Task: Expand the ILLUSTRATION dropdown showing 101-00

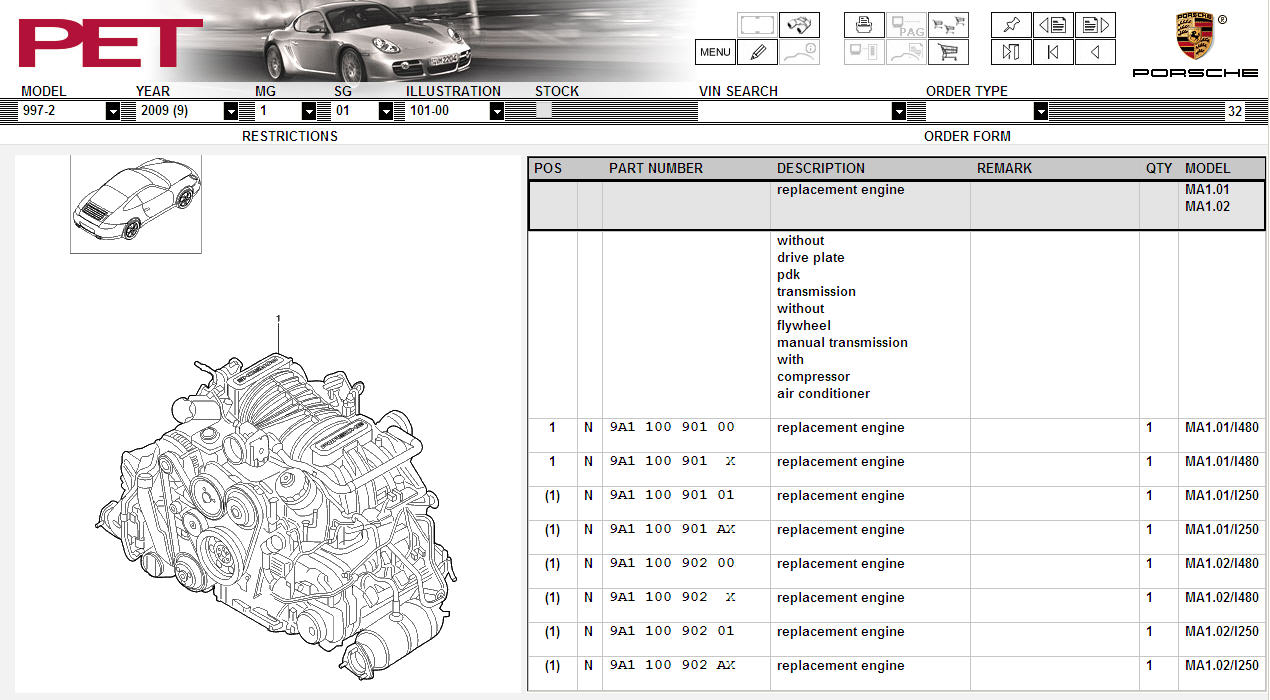Action: [x=497, y=112]
